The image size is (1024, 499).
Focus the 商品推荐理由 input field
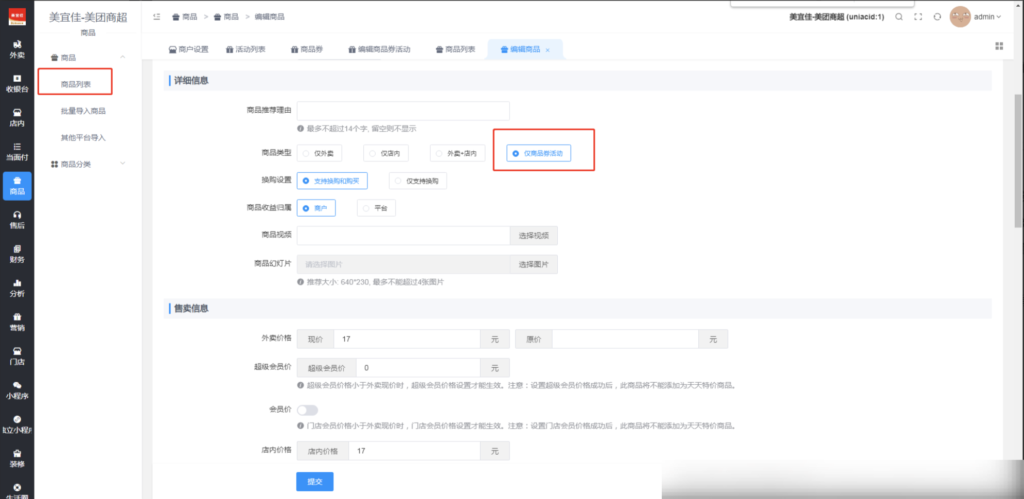pyautogui.click(x=403, y=111)
